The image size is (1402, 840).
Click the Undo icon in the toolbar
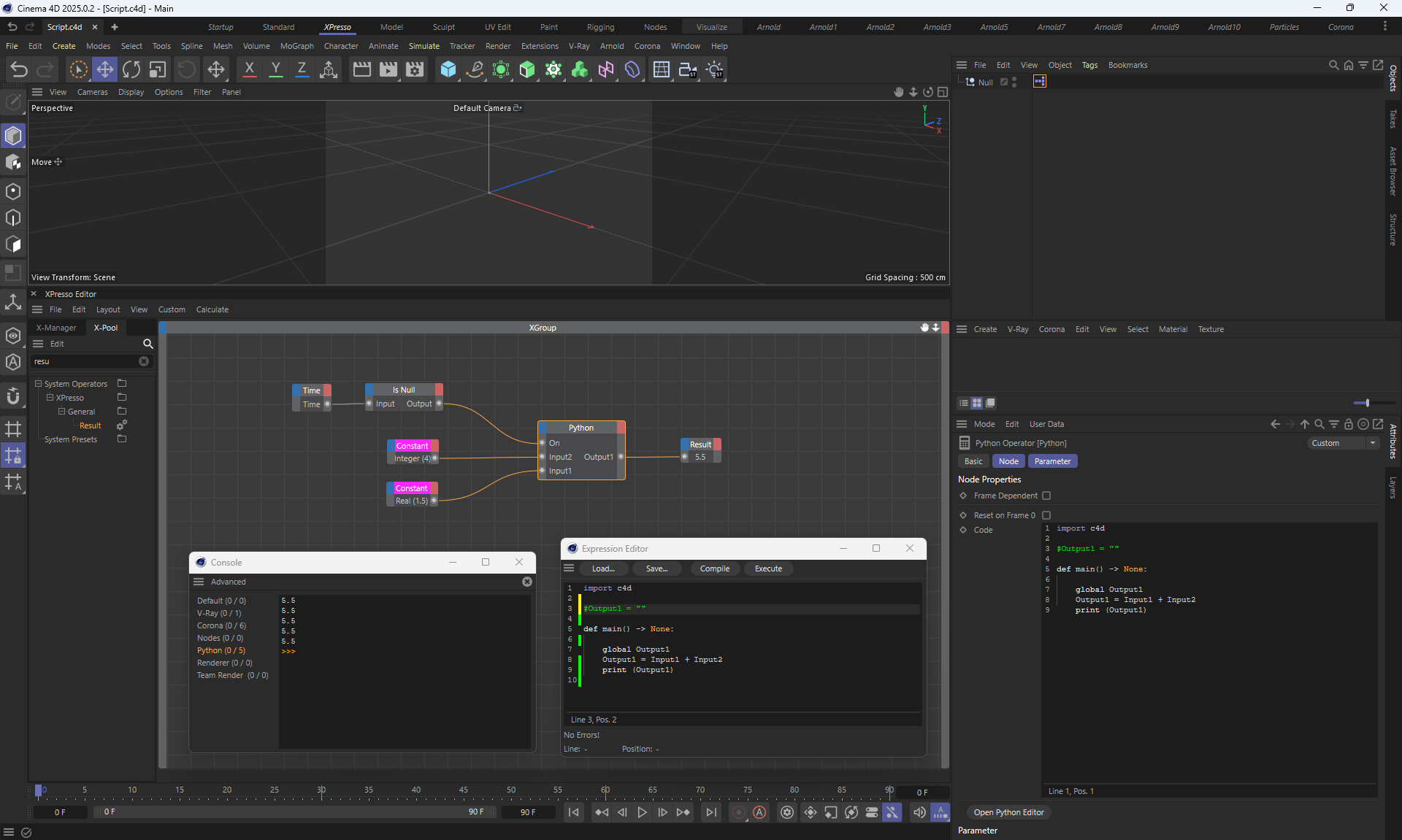click(x=19, y=69)
